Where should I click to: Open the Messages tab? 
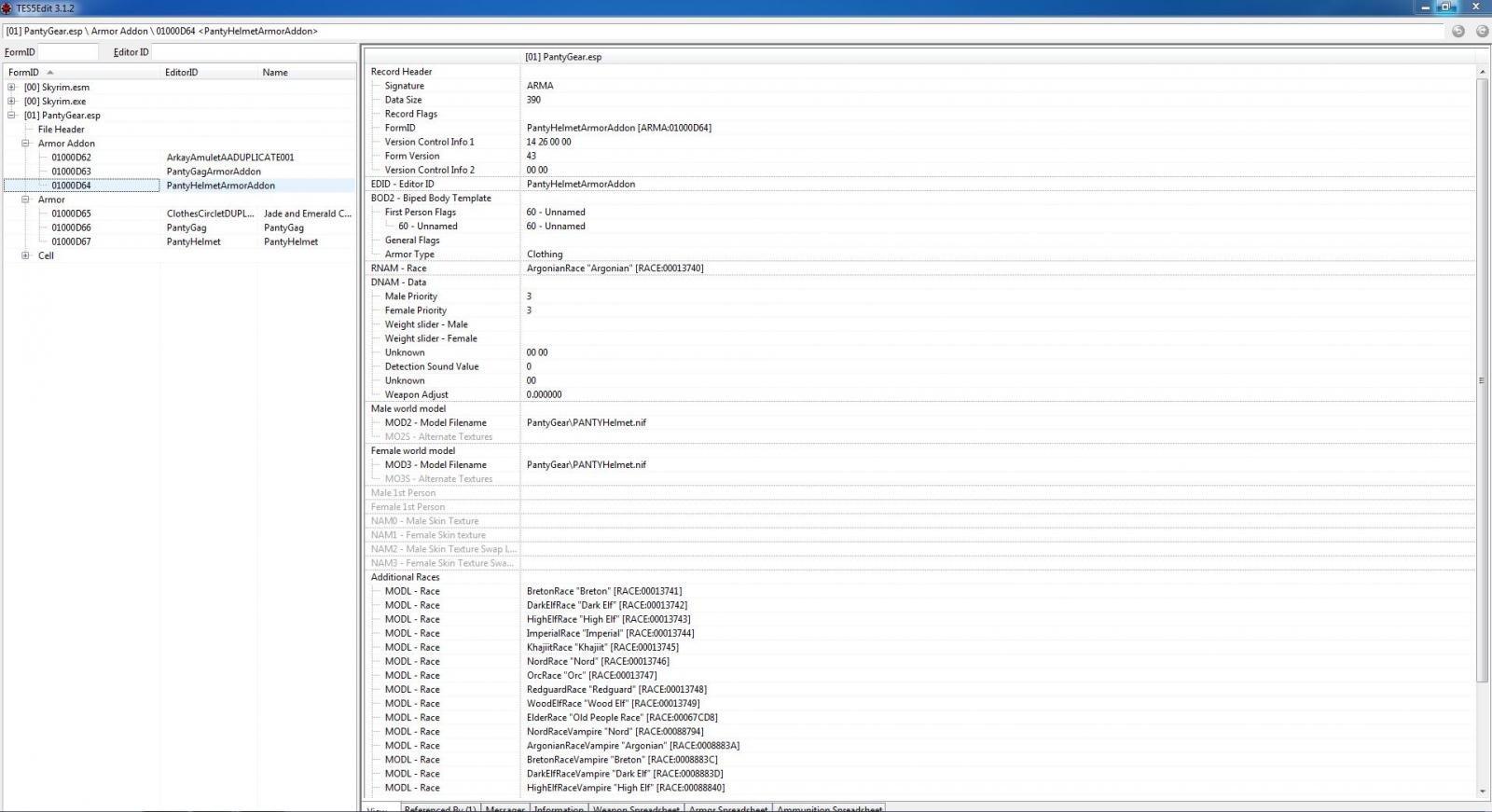click(x=504, y=807)
